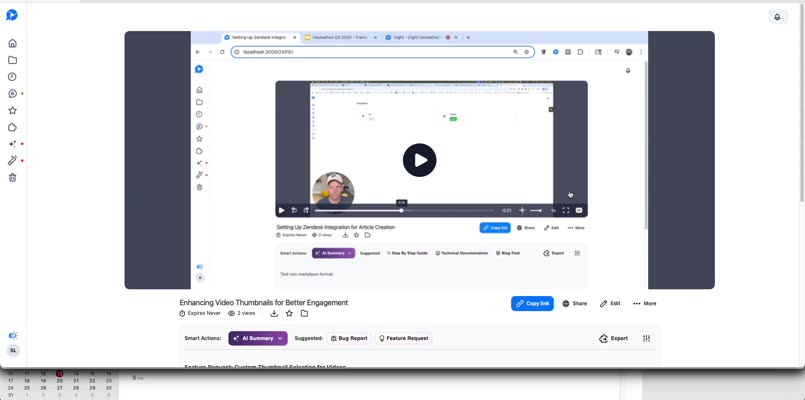The width and height of the screenshot is (805, 400).
Task: Click the captions icon in recorded player
Action: tap(579, 211)
